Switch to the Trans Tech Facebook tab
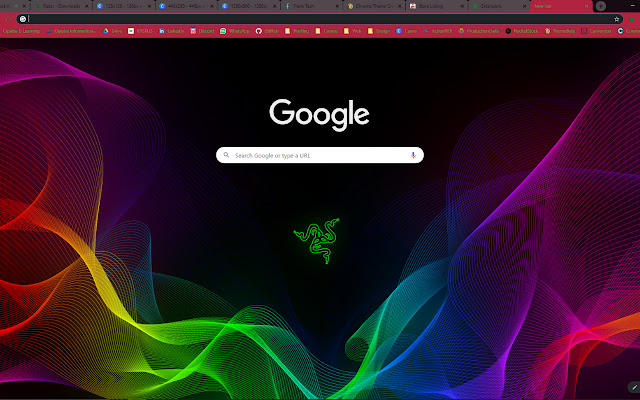640x400 pixels. click(311, 6)
